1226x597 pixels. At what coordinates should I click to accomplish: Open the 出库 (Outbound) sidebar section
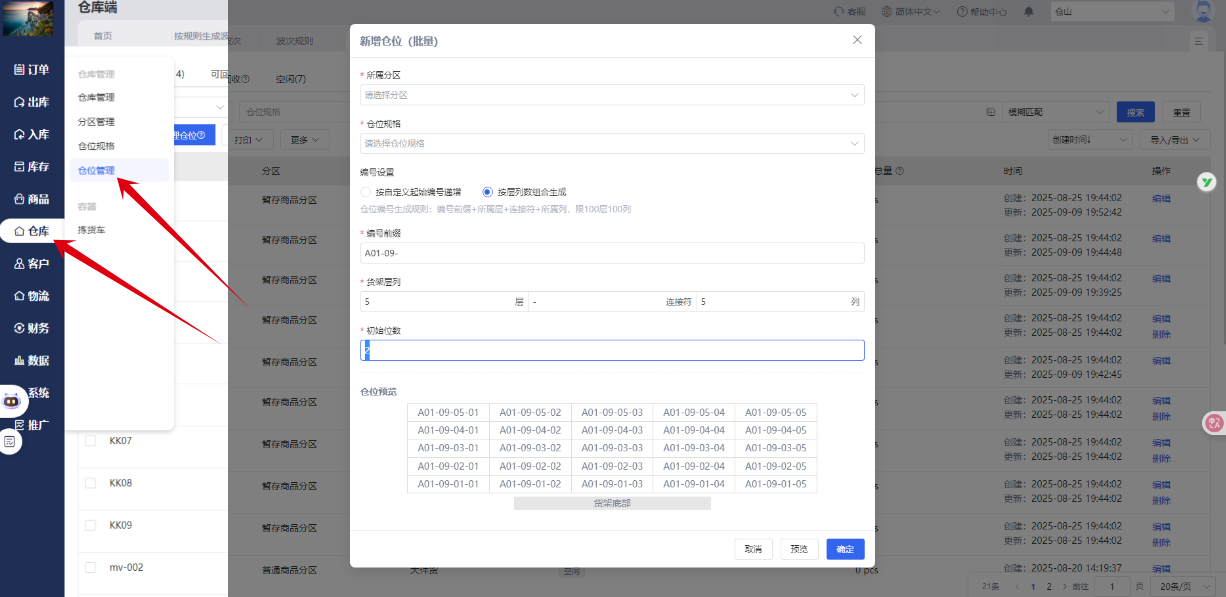pos(32,102)
